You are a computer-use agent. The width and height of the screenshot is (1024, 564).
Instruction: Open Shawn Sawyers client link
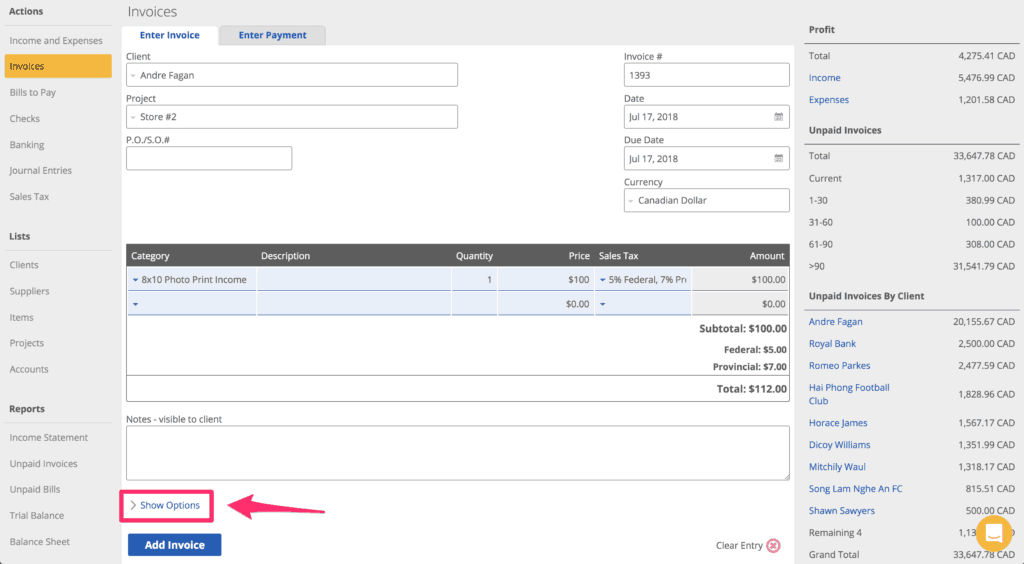click(x=842, y=510)
